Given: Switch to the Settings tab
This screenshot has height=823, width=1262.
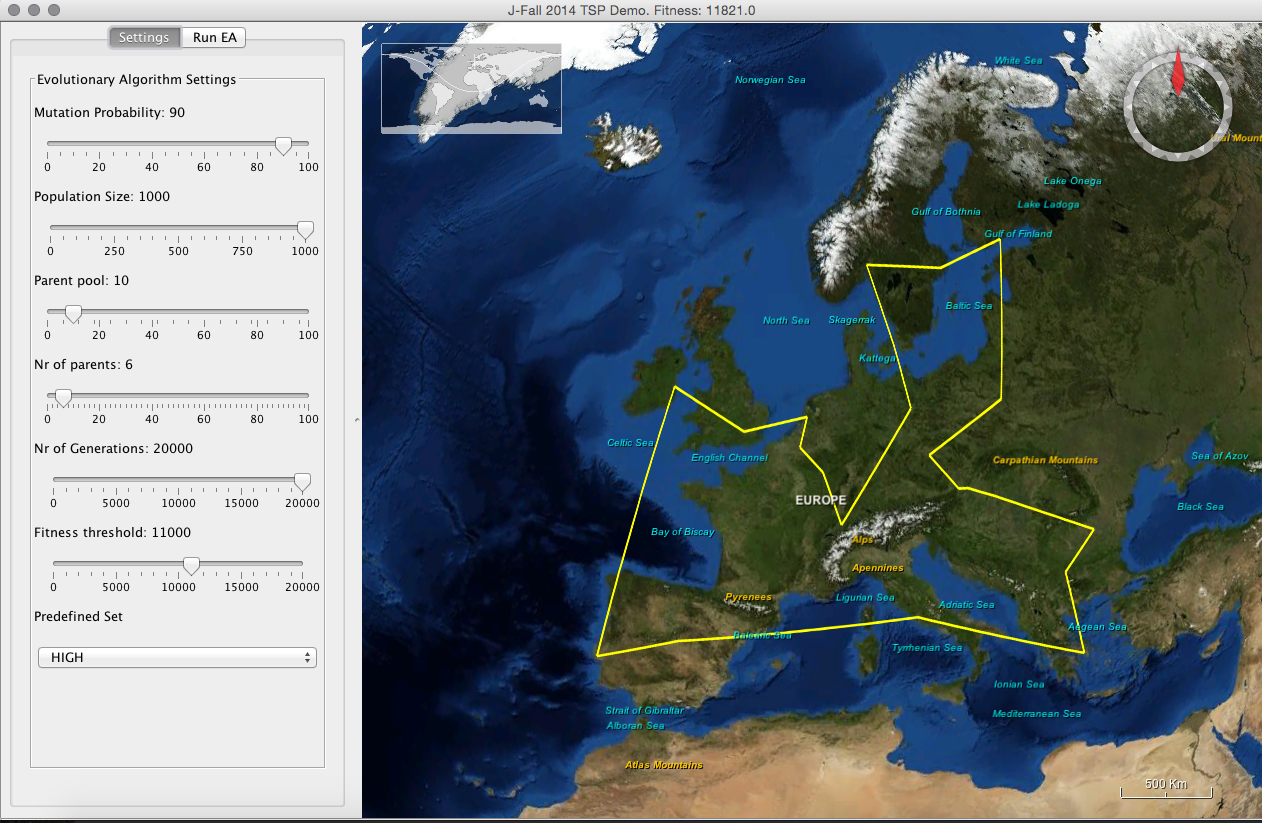Looking at the screenshot, I should point(144,38).
